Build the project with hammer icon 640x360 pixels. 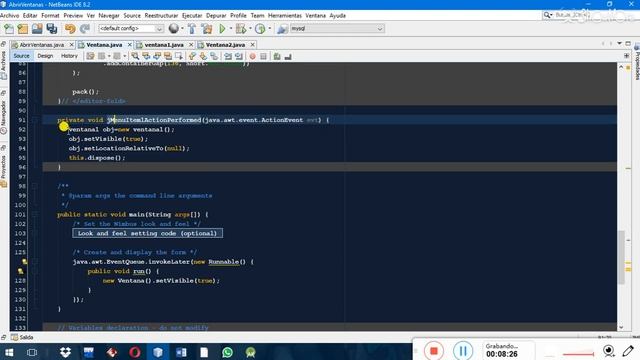point(192,29)
